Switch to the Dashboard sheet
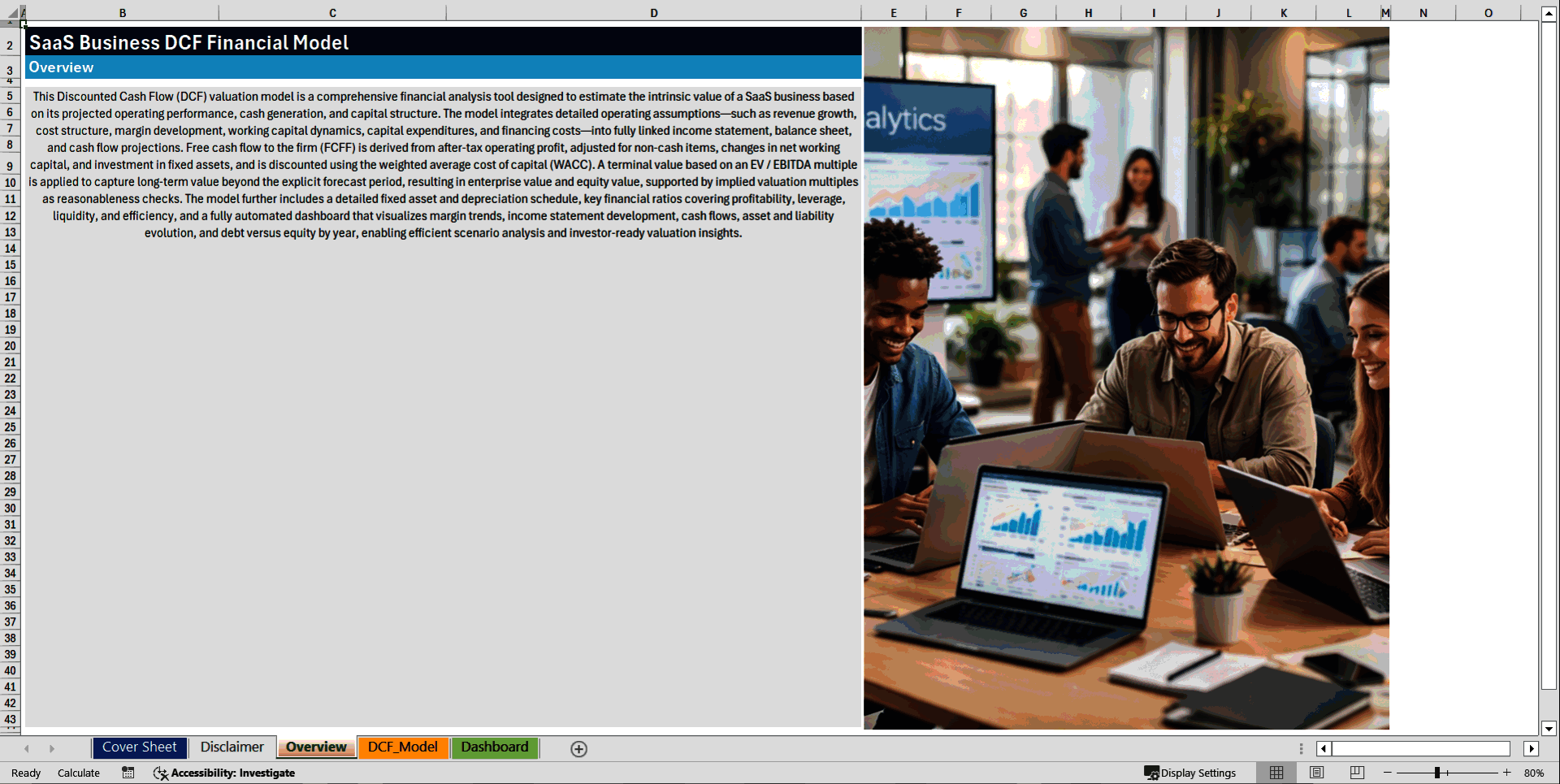Screen dimensions: 1560x784 (x=495, y=747)
